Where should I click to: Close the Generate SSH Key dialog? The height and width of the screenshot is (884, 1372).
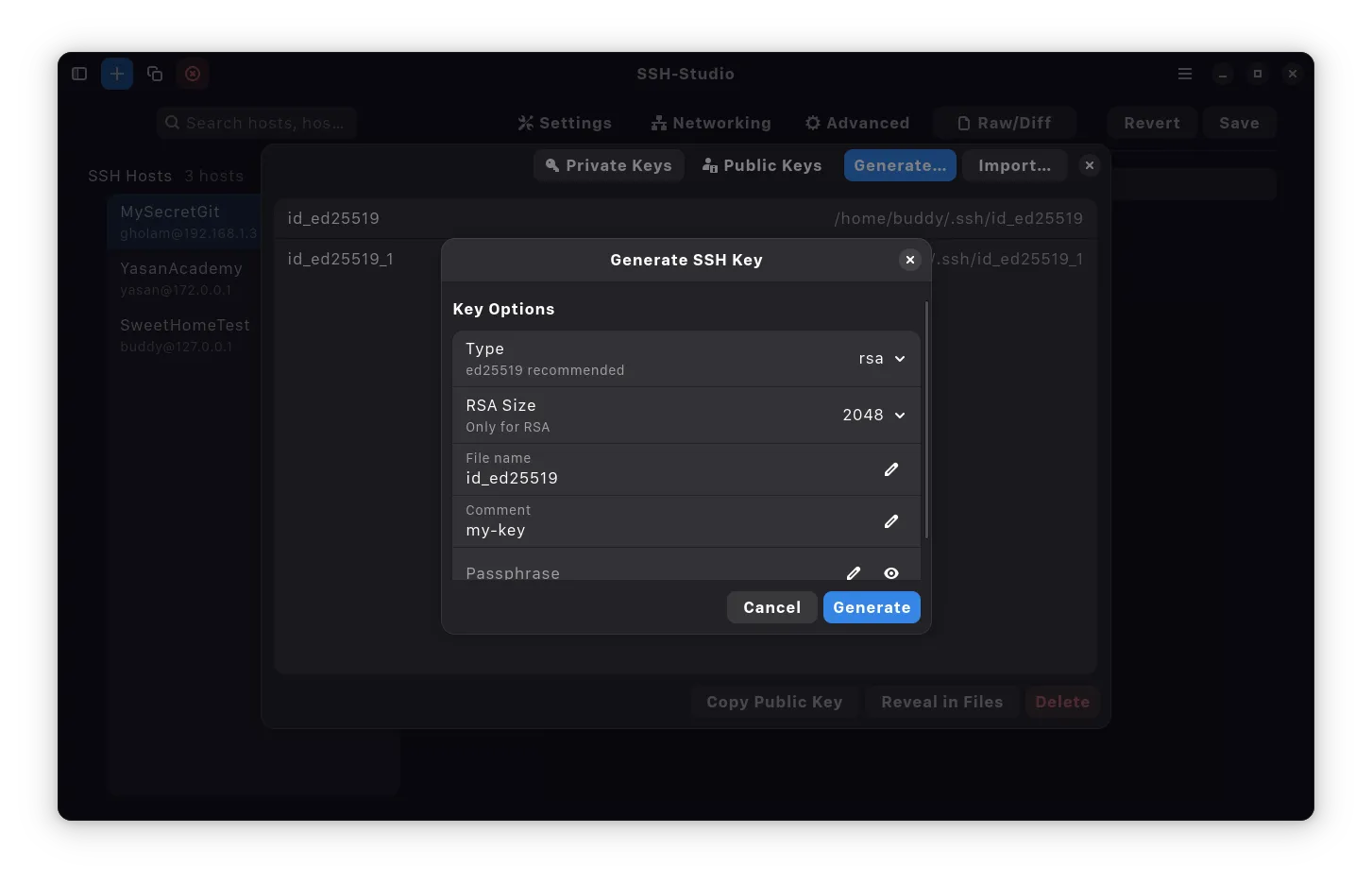click(909, 260)
